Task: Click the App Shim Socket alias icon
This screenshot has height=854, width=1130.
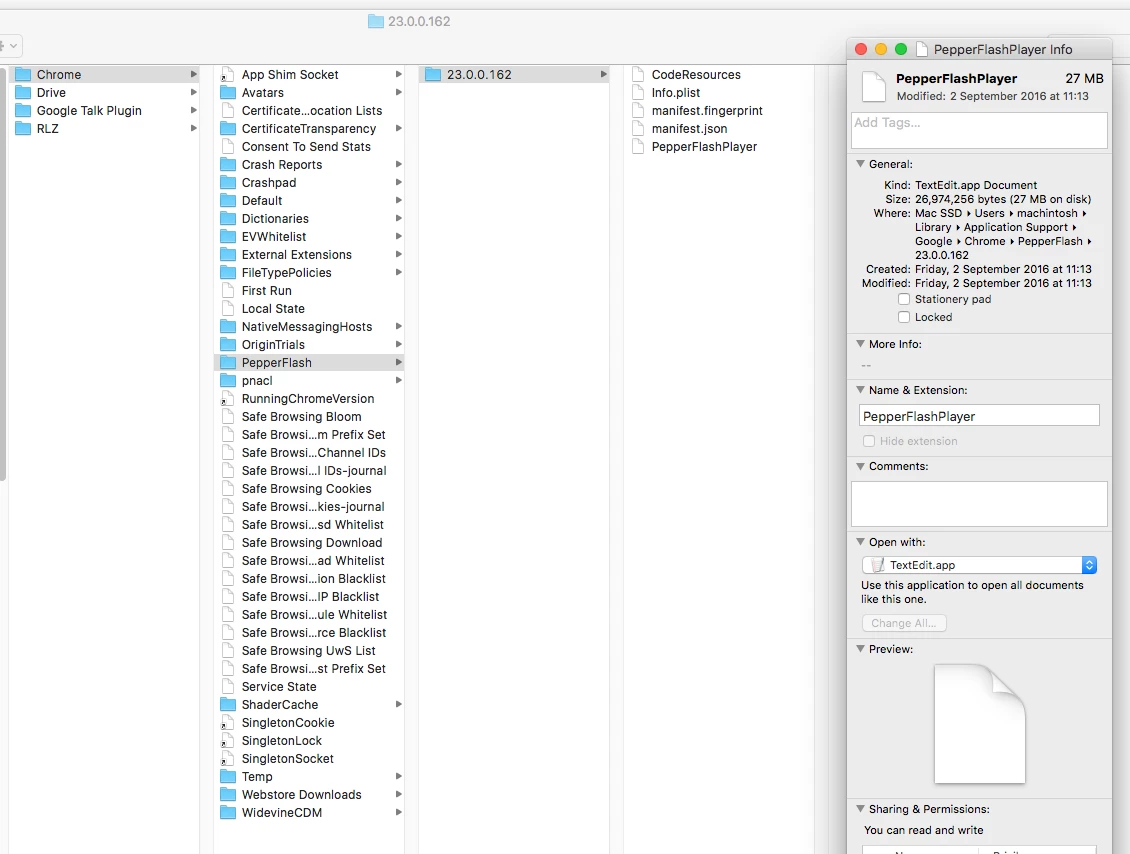Action: click(x=228, y=74)
